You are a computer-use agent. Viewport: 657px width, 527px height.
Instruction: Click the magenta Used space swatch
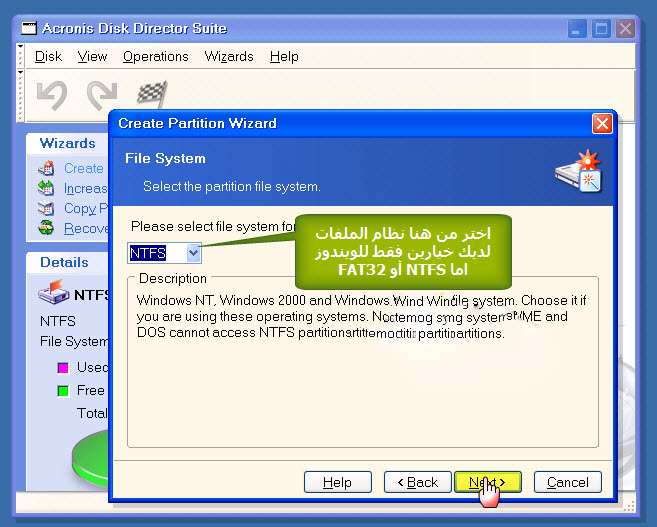pos(63,368)
